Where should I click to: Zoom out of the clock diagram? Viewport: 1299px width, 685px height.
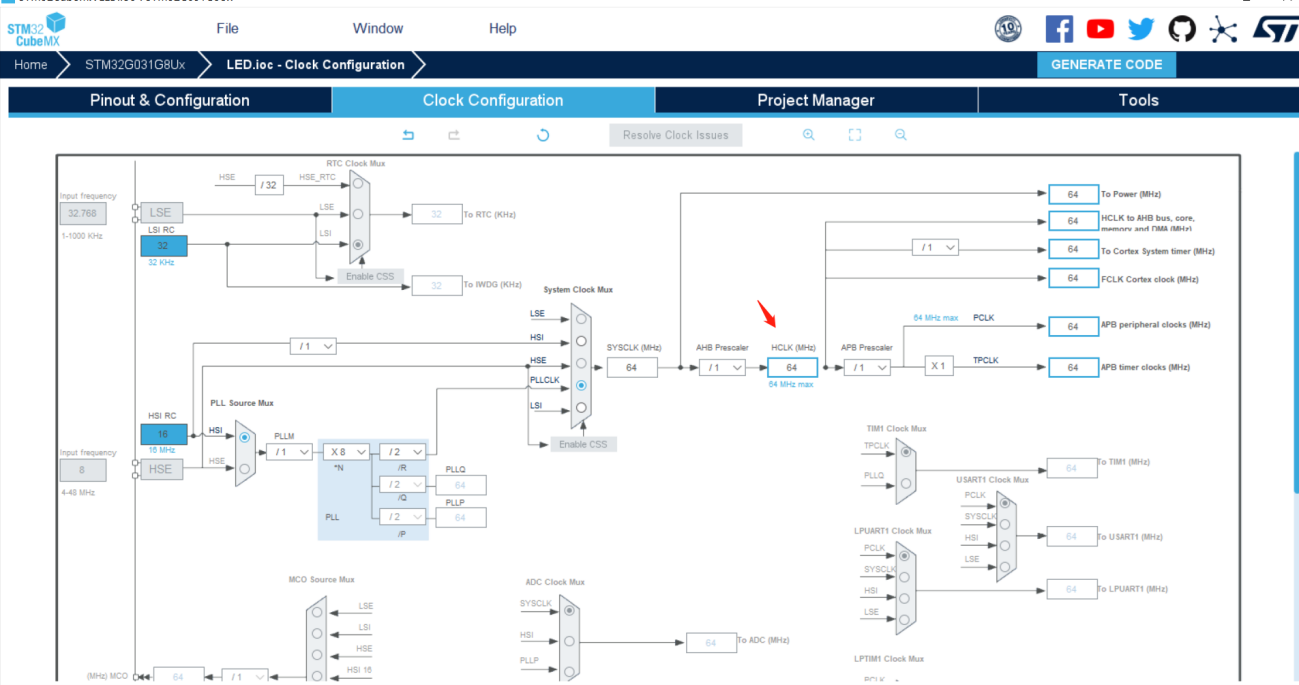tap(901, 135)
